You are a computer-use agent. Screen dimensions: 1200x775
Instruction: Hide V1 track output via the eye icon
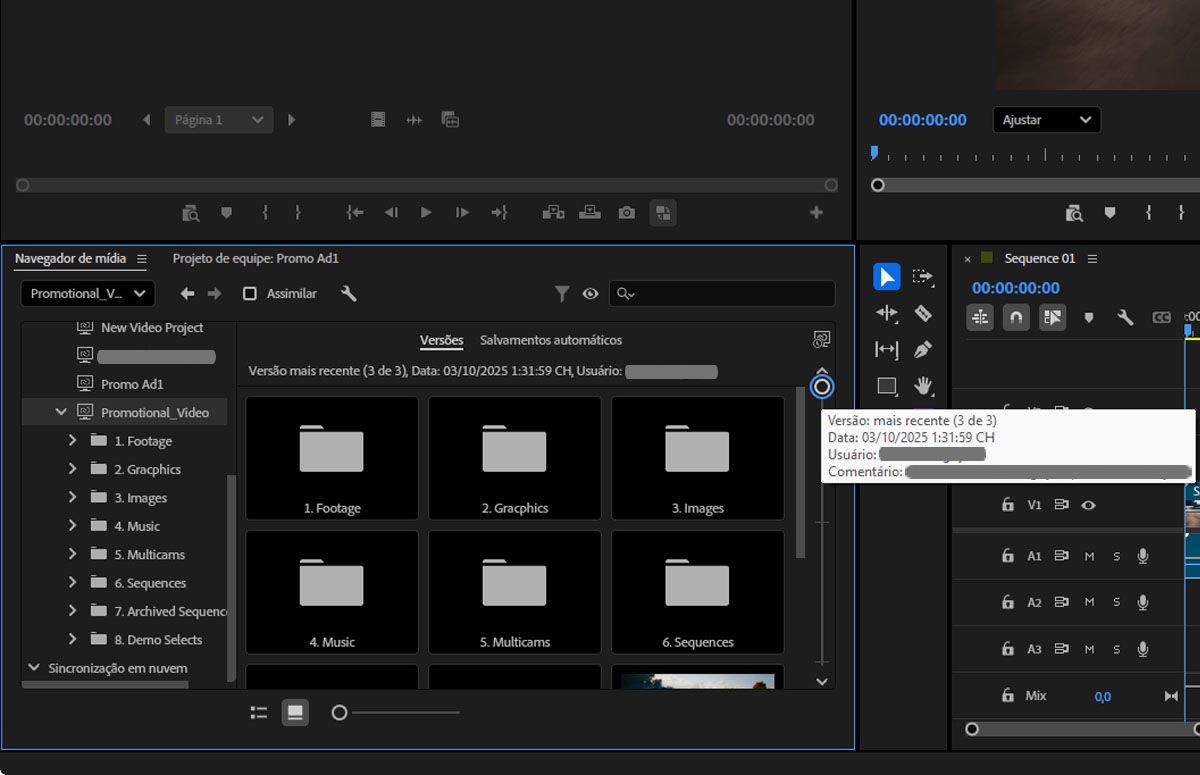pos(1089,505)
